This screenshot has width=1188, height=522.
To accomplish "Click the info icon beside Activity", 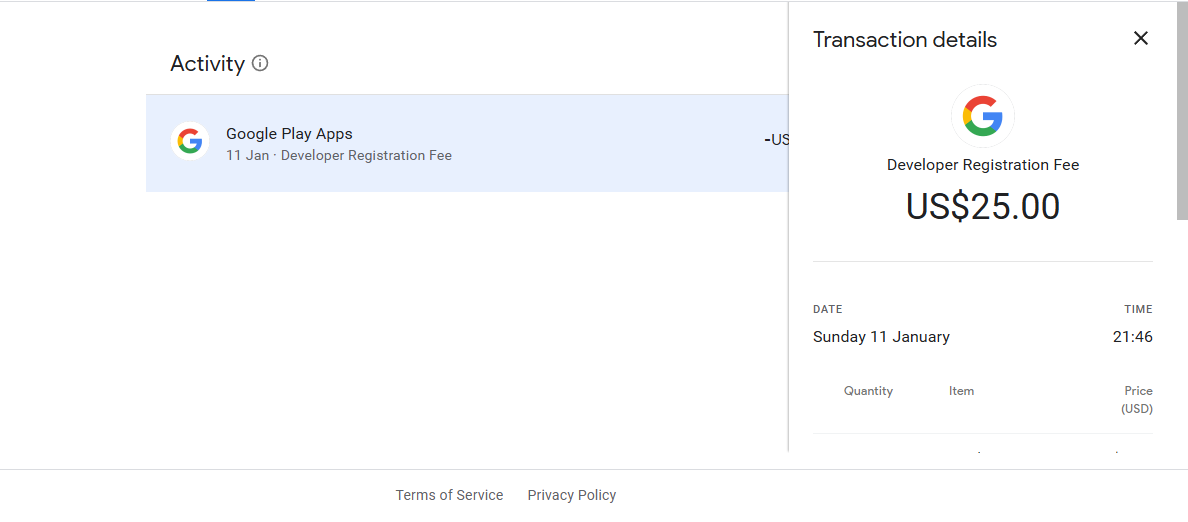I will [260, 63].
